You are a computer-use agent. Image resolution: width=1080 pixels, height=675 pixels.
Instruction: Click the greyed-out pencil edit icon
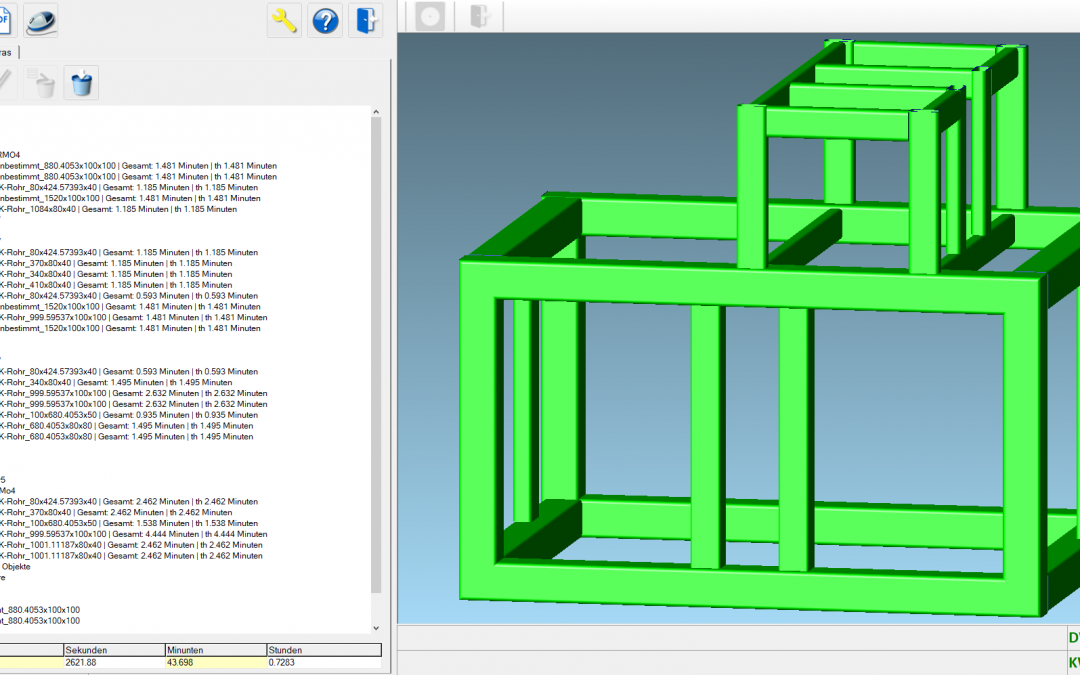(x=5, y=83)
